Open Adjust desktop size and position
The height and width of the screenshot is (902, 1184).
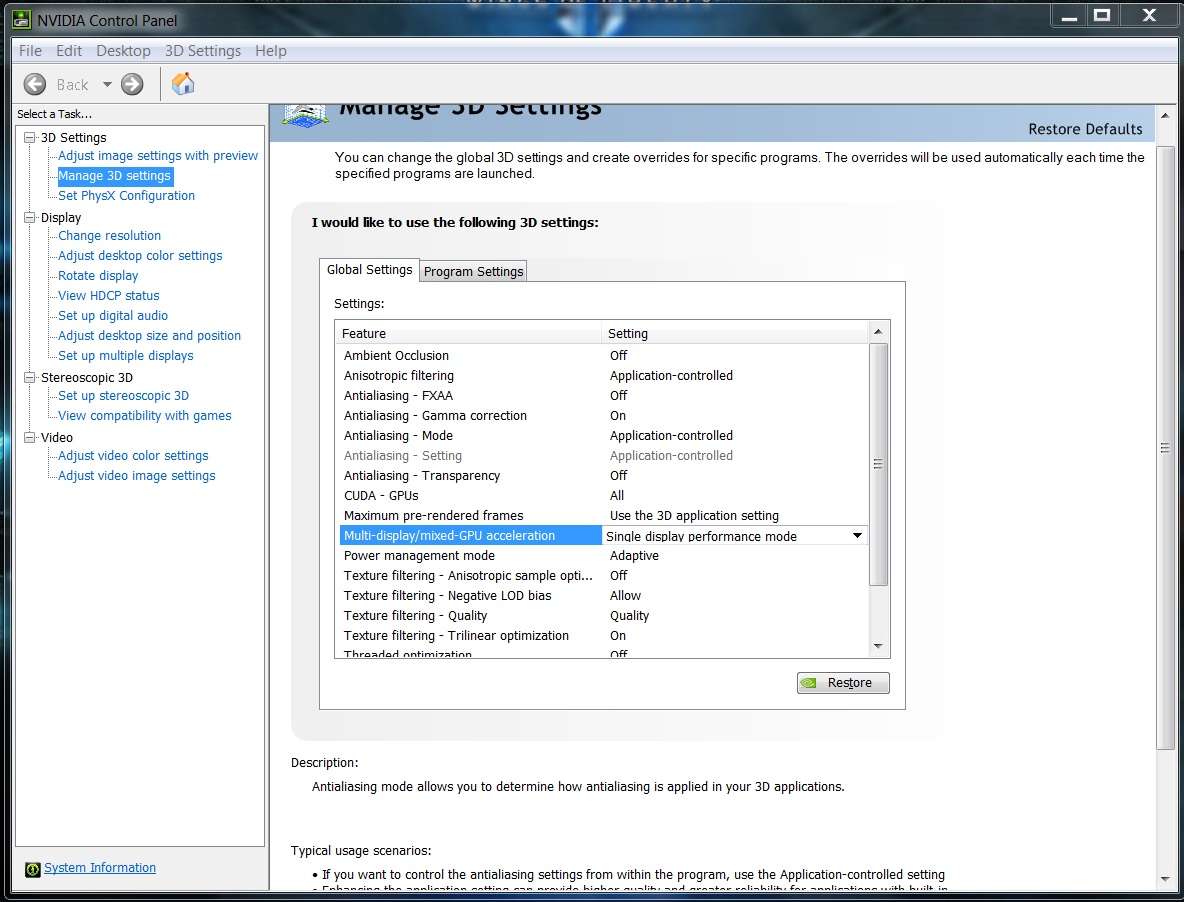(x=150, y=336)
